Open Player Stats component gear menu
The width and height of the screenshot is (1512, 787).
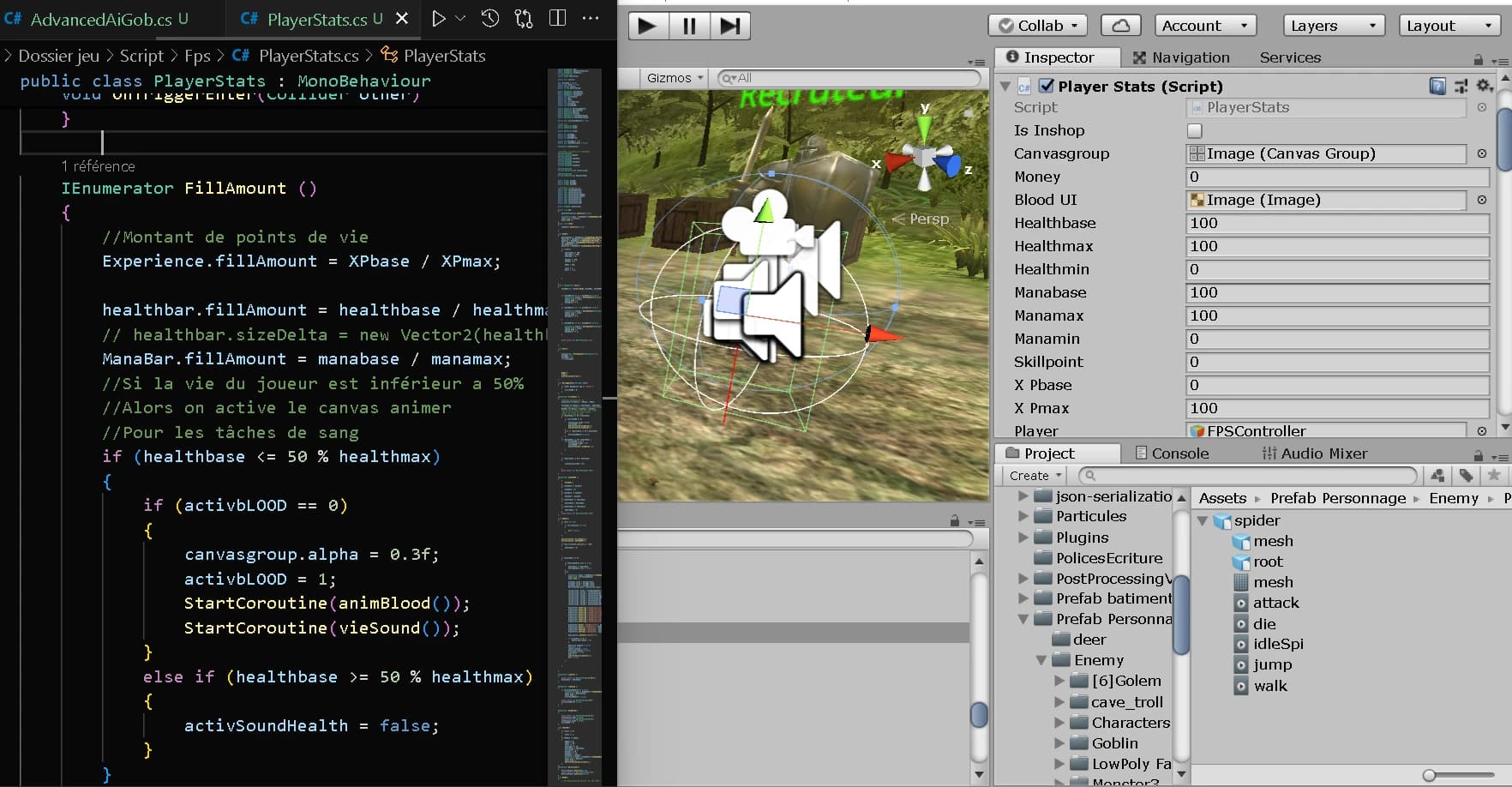point(1485,86)
